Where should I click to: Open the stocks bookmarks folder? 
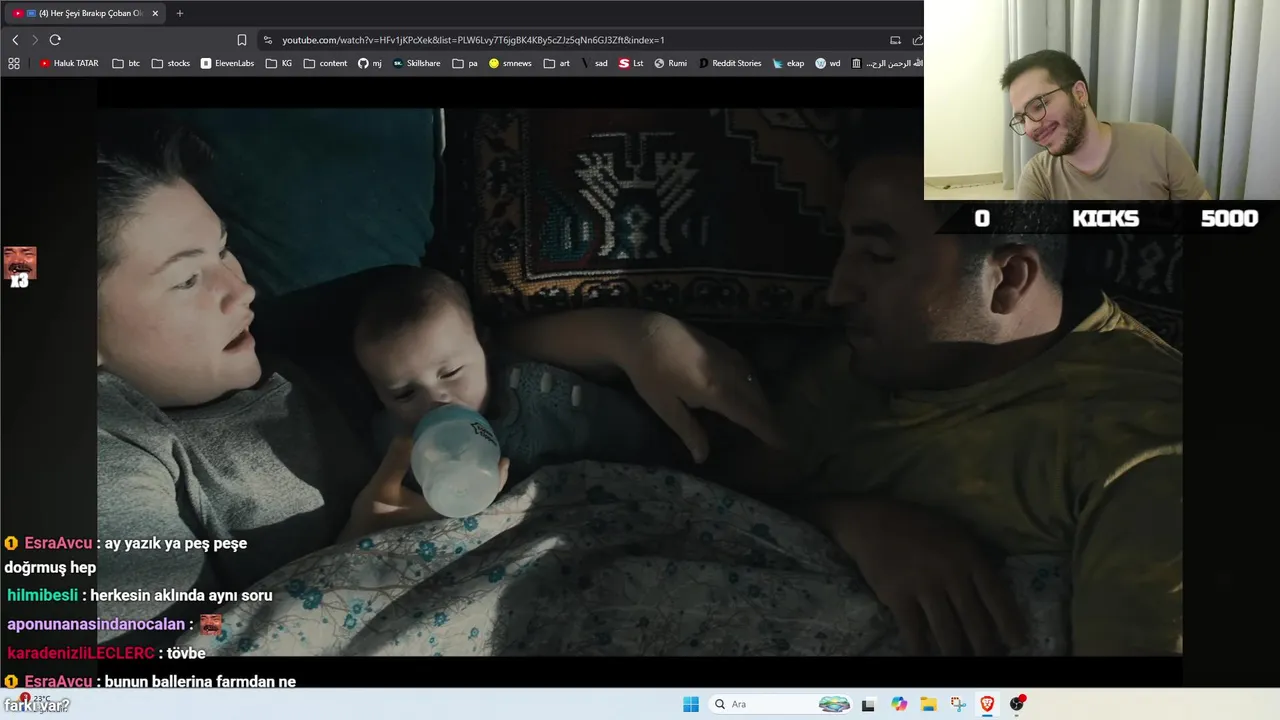pyautogui.click(x=171, y=63)
